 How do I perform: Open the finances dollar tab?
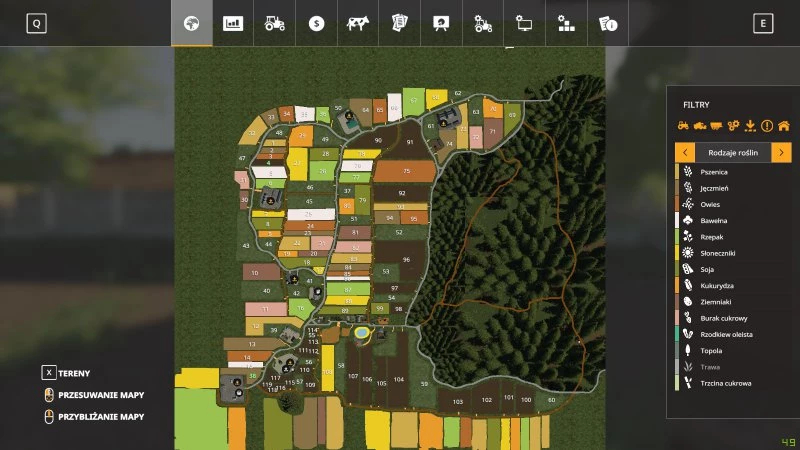(x=317, y=23)
